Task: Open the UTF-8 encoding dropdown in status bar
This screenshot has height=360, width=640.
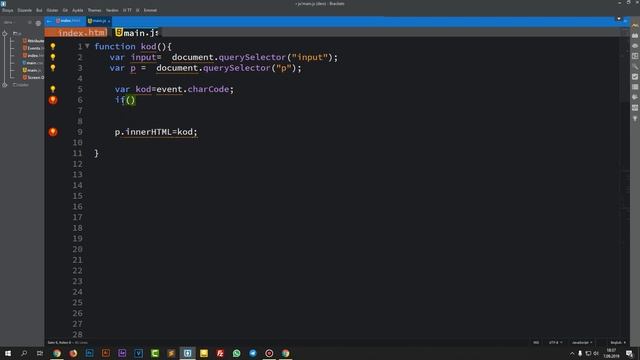Action: (x=555, y=342)
